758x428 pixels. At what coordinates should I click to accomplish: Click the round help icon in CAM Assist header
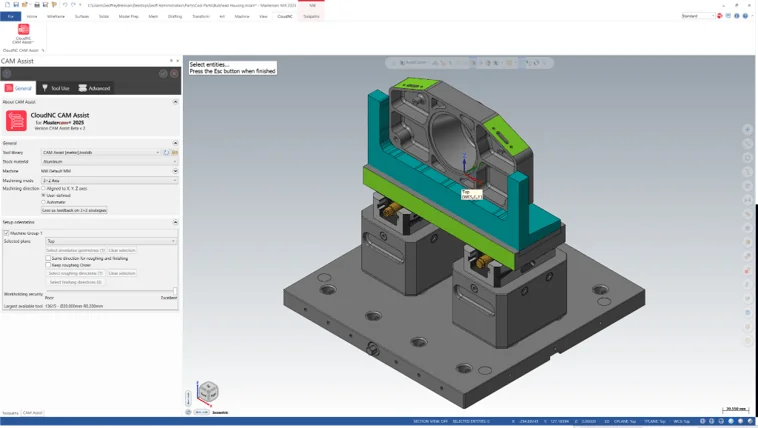click(7, 74)
